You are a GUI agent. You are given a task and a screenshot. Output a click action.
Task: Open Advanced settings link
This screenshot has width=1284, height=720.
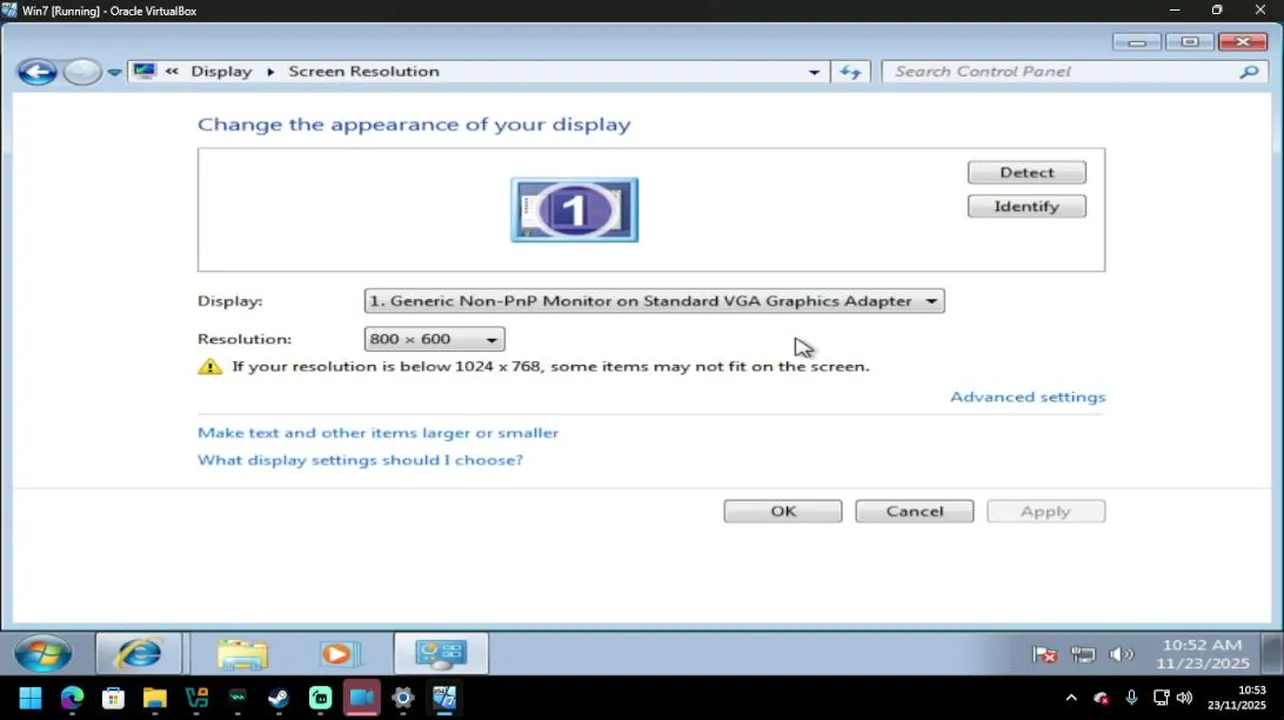tap(1028, 397)
